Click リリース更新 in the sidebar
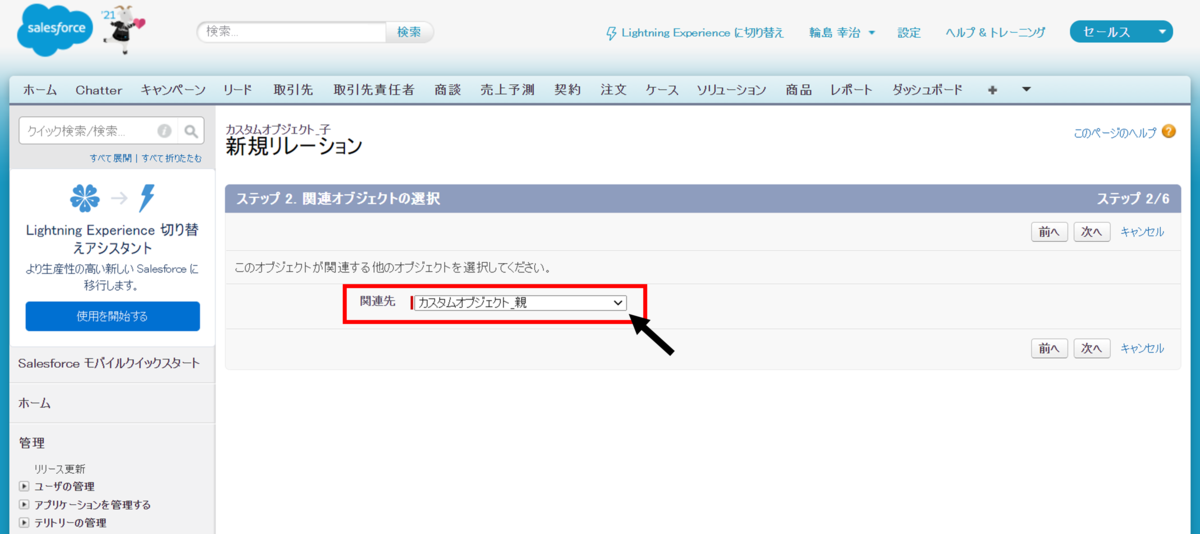1200x534 pixels. (x=59, y=469)
